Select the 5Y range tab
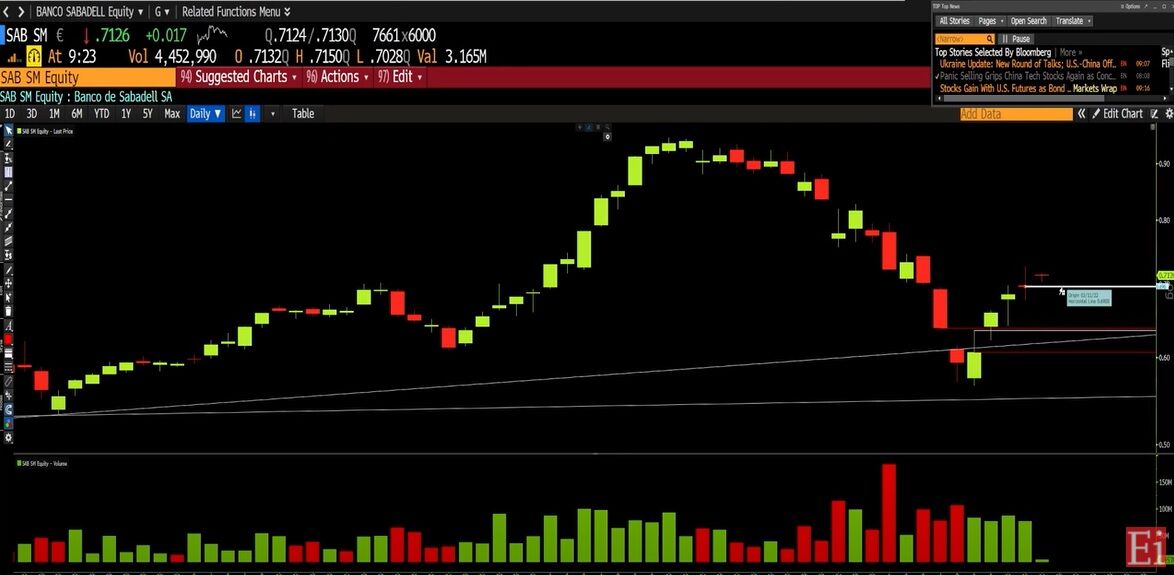Image resolution: width=1174 pixels, height=575 pixels. [147, 114]
